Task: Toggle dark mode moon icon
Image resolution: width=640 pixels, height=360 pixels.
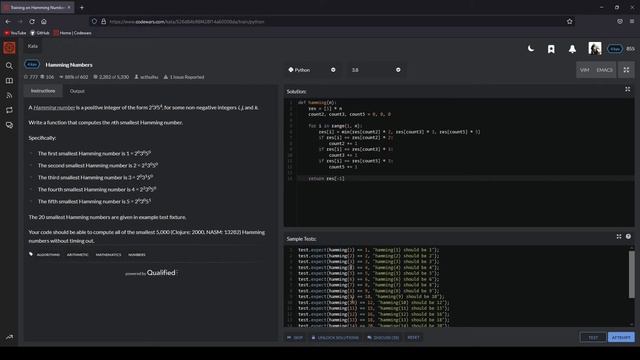Action: [x=531, y=49]
